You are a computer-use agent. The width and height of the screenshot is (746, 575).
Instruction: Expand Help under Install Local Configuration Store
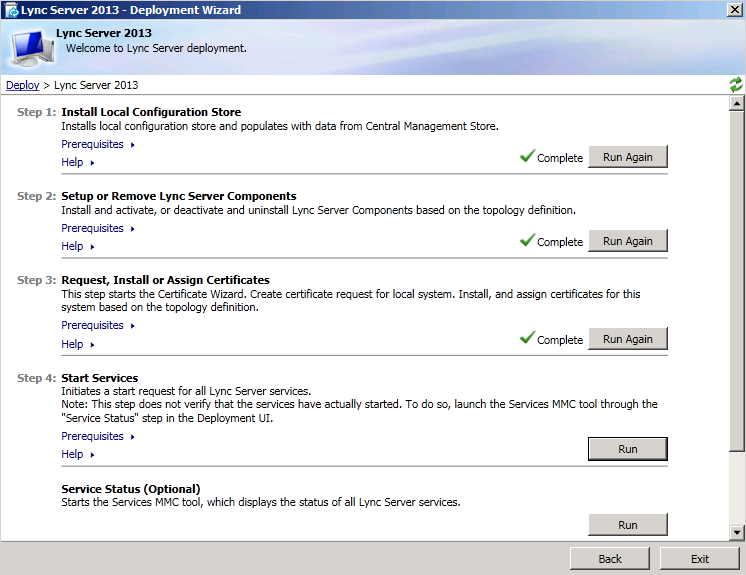click(78, 162)
